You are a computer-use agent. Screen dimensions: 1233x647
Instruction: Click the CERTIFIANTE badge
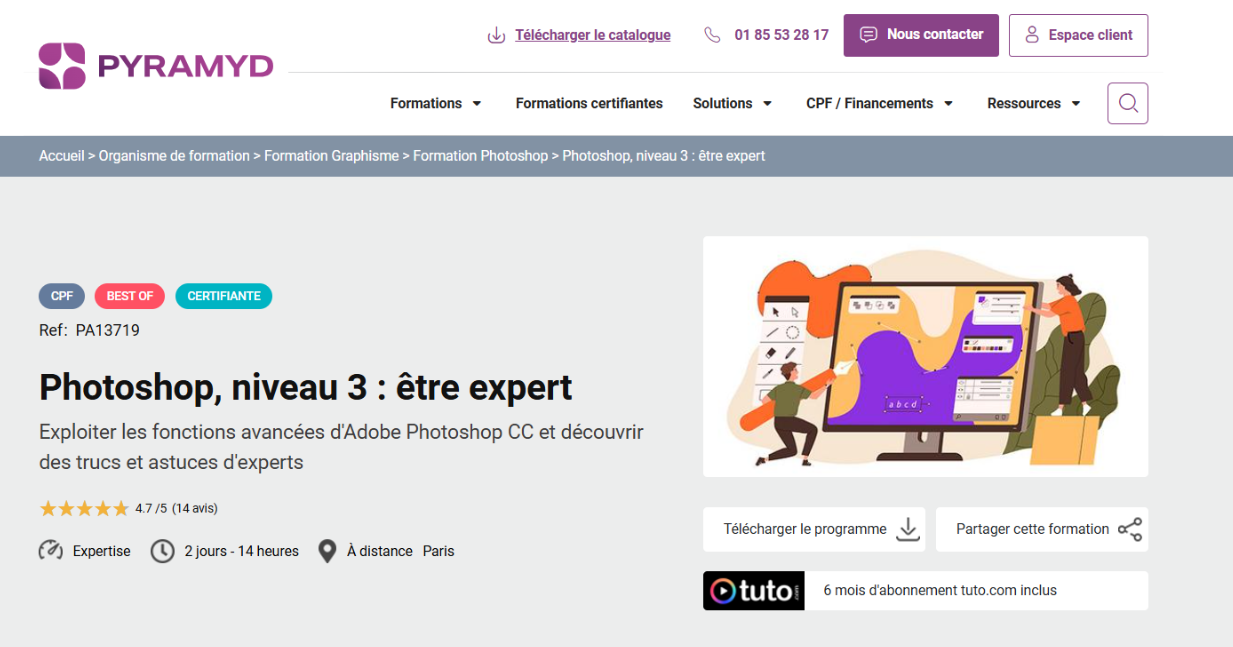[x=223, y=296]
